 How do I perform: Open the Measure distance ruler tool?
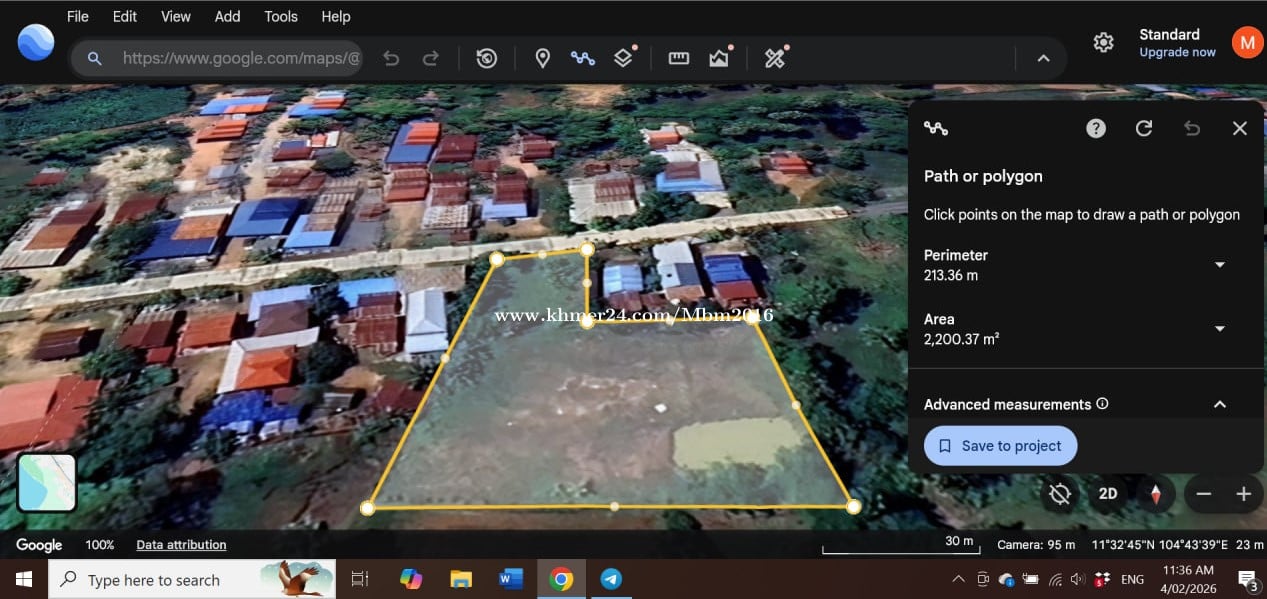(x=679, y=58)
